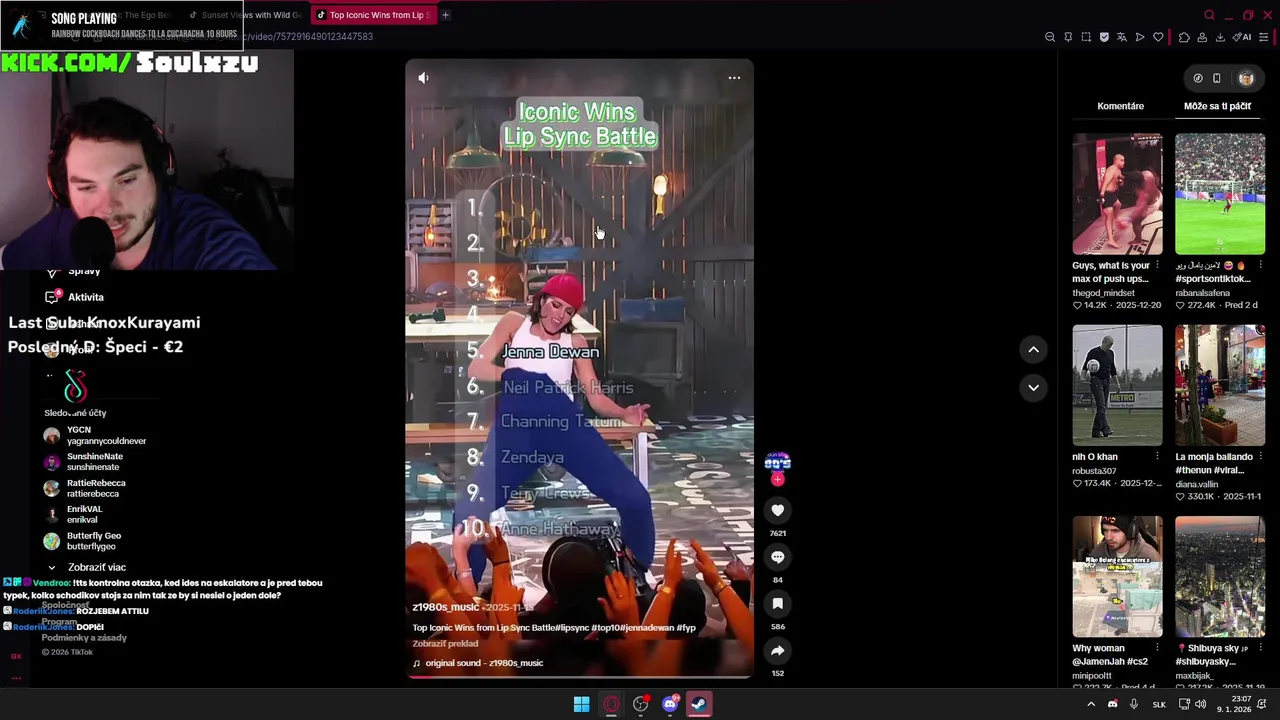The height and width of the screenshot is (720, 1280).
Task: Open 'Why woman @JamenJah #cs2' thumbnail
Action: point(1117,576)
